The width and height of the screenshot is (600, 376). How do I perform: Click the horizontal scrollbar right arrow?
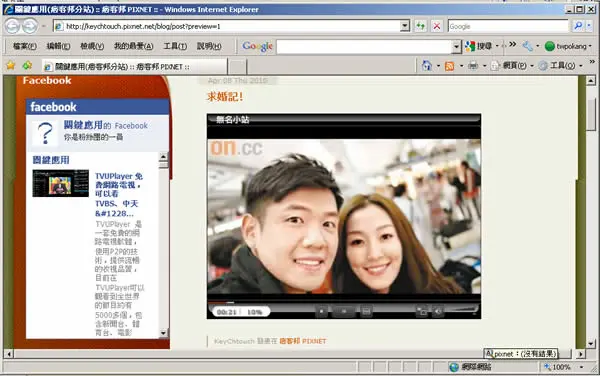coord(581,354)
